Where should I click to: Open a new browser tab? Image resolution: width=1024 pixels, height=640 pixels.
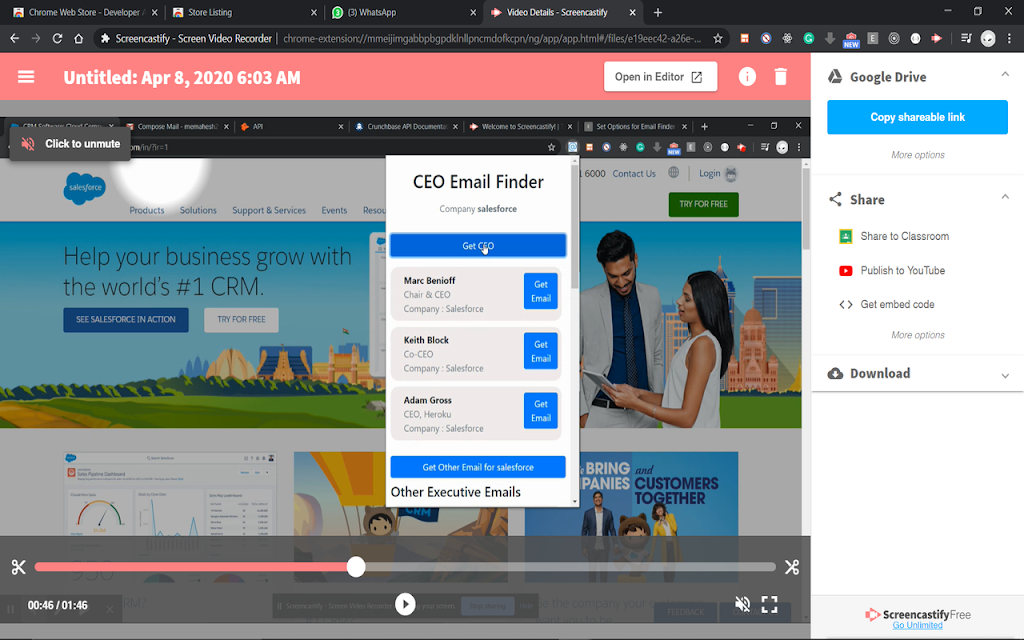click(x=658, y=12)
